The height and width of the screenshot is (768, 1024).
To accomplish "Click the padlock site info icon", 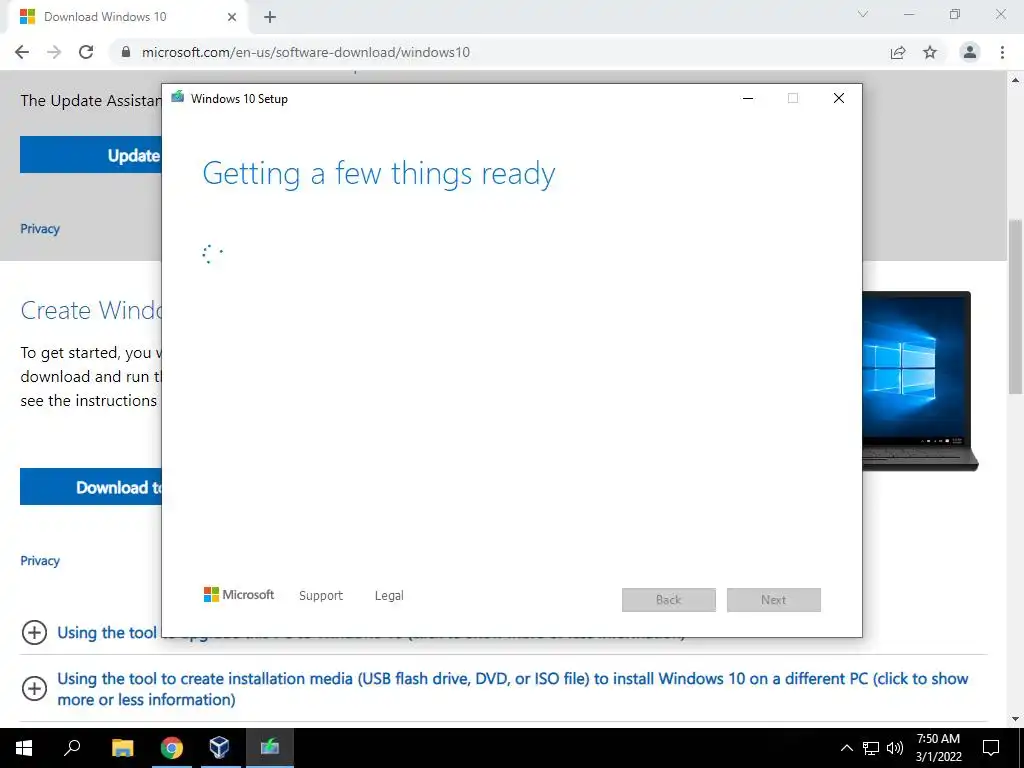I will tap(126, 52).
